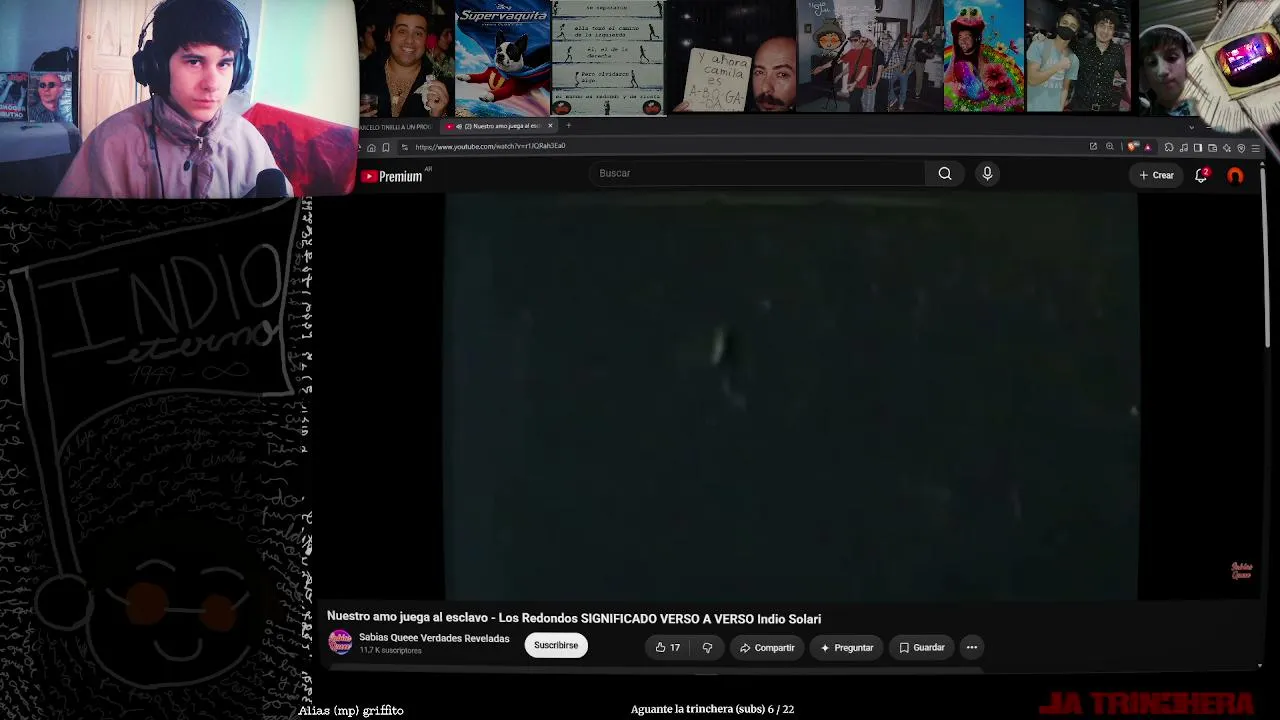This screenshot has height=720, width=1280.
Task: Open the Sabias Queee Verdades Reveladas channel link
Action: (x=434, y=638)
